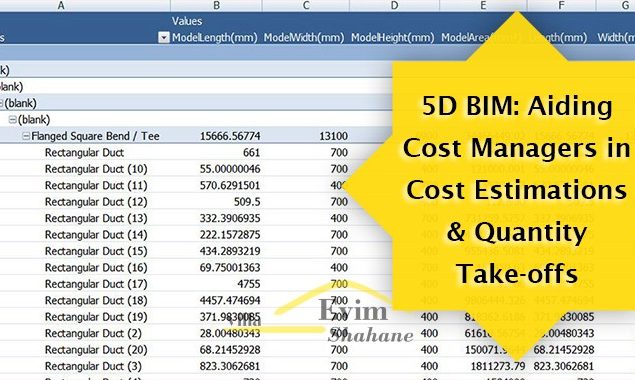Select column F header
The height and width of the screenshot is (380, 635).
(x=561, y=5)
